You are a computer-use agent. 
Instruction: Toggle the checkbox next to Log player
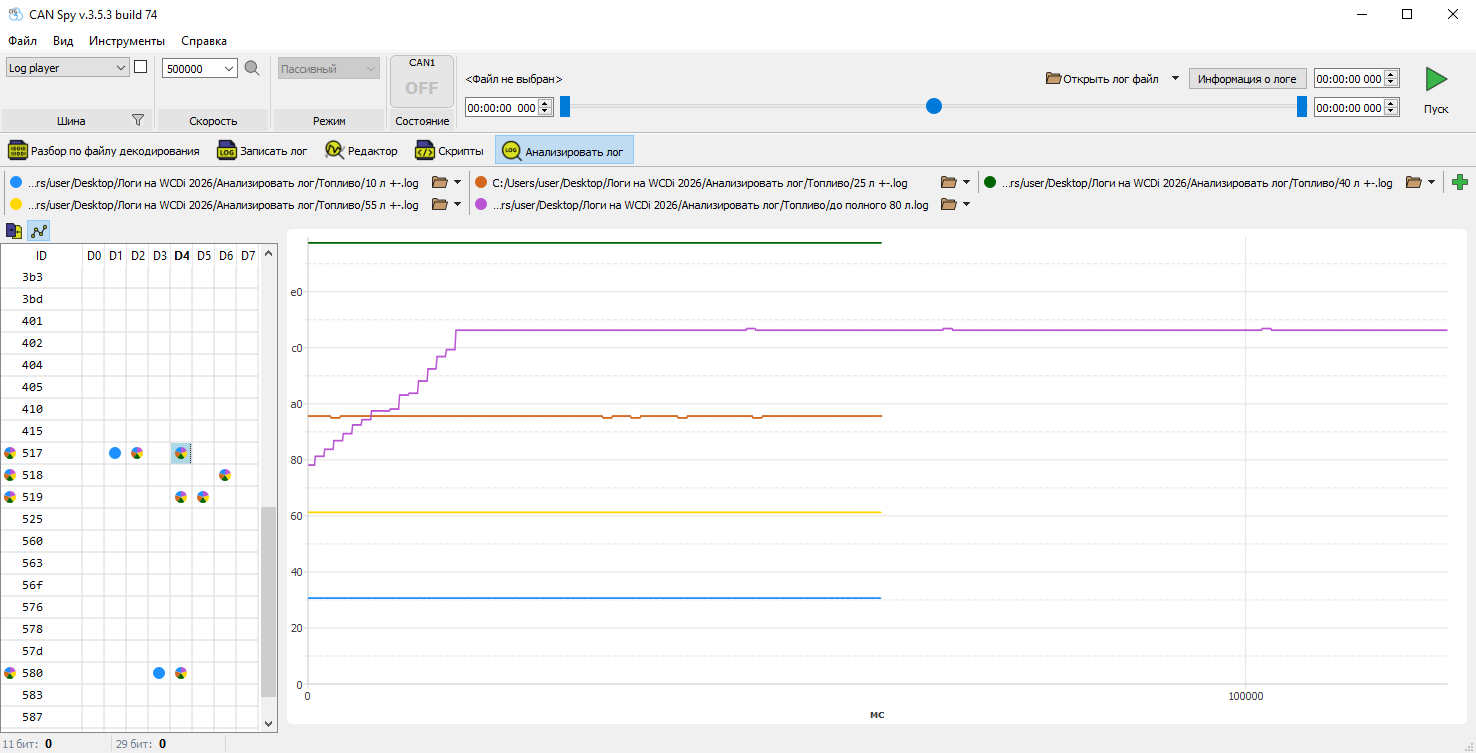coord(141,67)
